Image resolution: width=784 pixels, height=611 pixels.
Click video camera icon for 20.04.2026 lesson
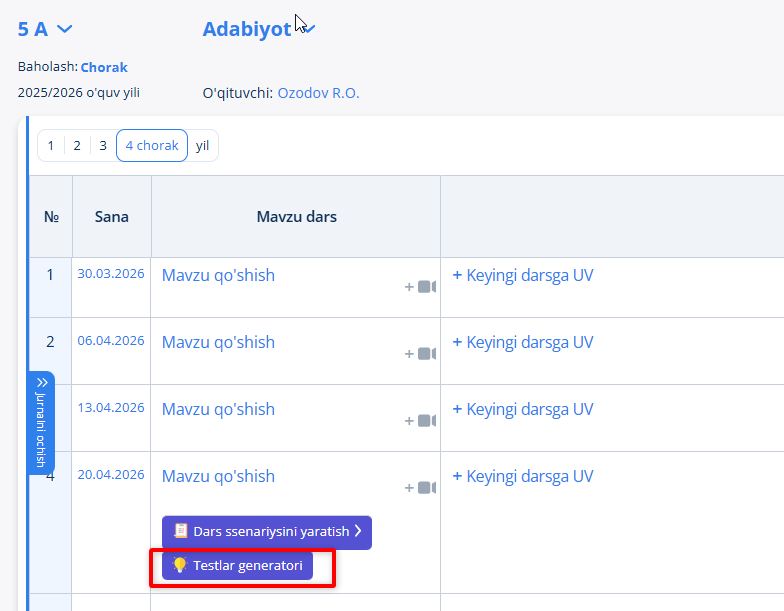427,488
